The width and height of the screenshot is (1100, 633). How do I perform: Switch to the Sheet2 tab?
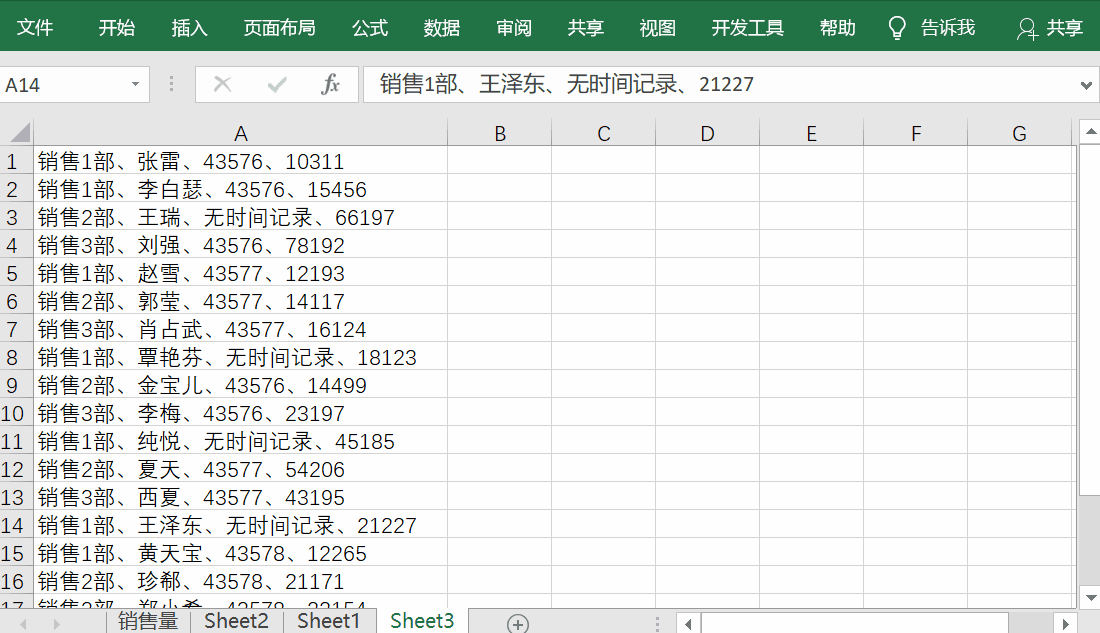(x=236, y=621)
